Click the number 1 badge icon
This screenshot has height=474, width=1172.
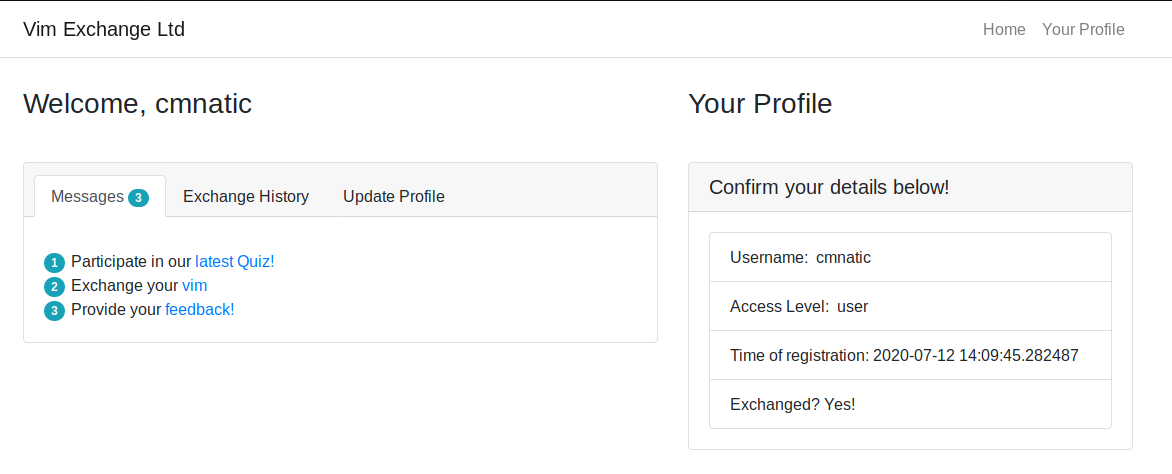click(54, 263)
